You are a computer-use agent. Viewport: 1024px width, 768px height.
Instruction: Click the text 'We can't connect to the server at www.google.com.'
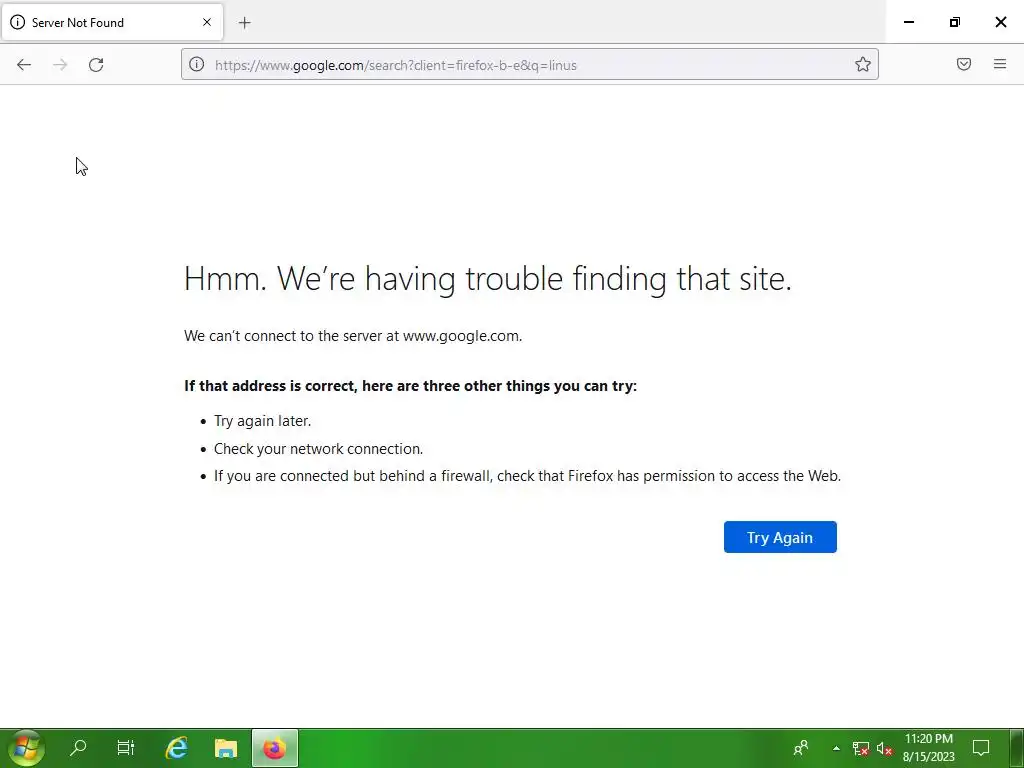353,336
